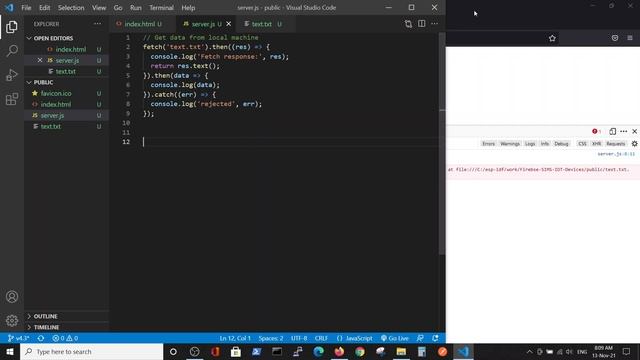Viewport: 640px width, 360px height.
Task: Close server.js in Open Editors list
Action: pos(40,60)
